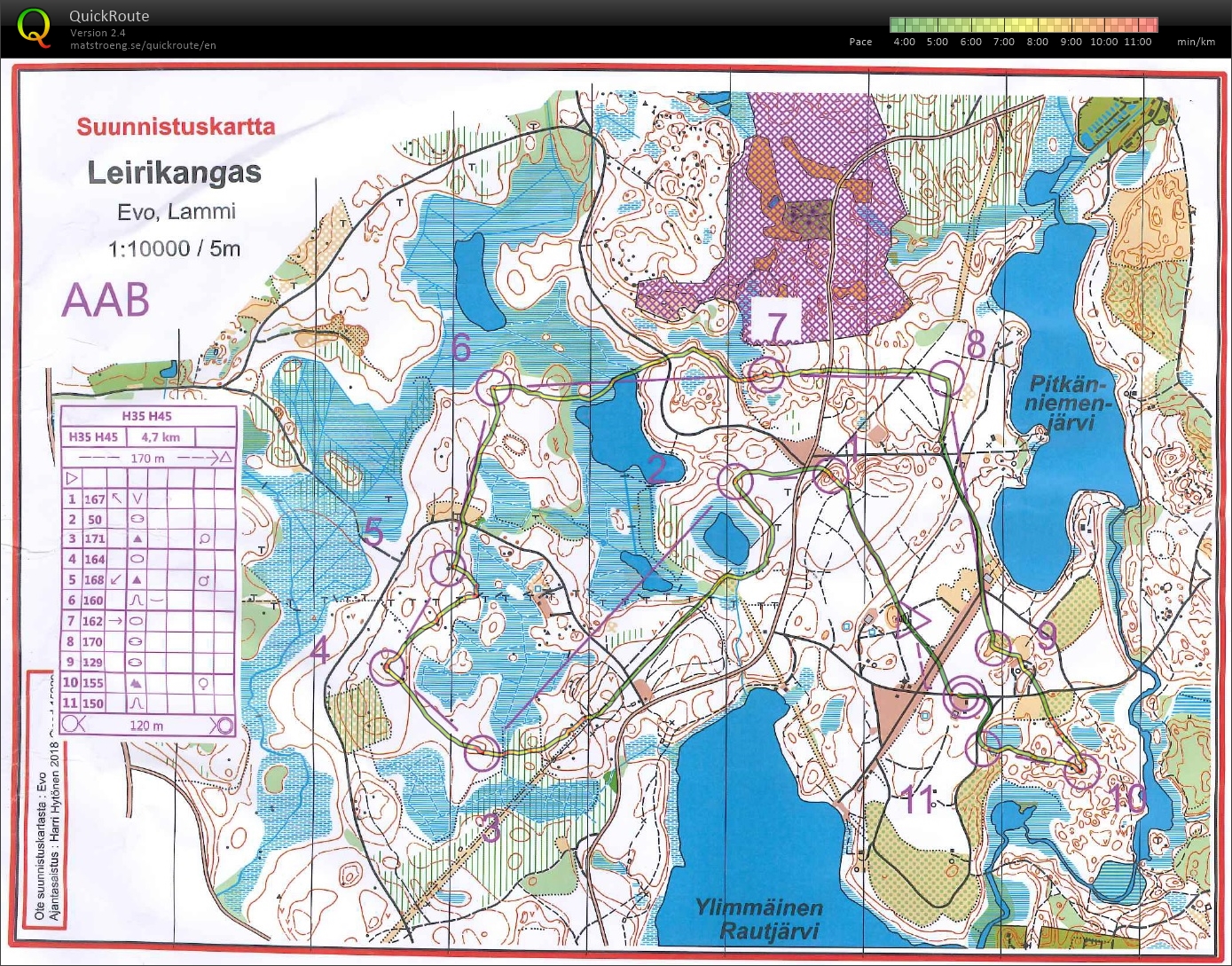Click the Evo, Lammi location text
Screen dimensions: 1232x966
tap(177, 212)
